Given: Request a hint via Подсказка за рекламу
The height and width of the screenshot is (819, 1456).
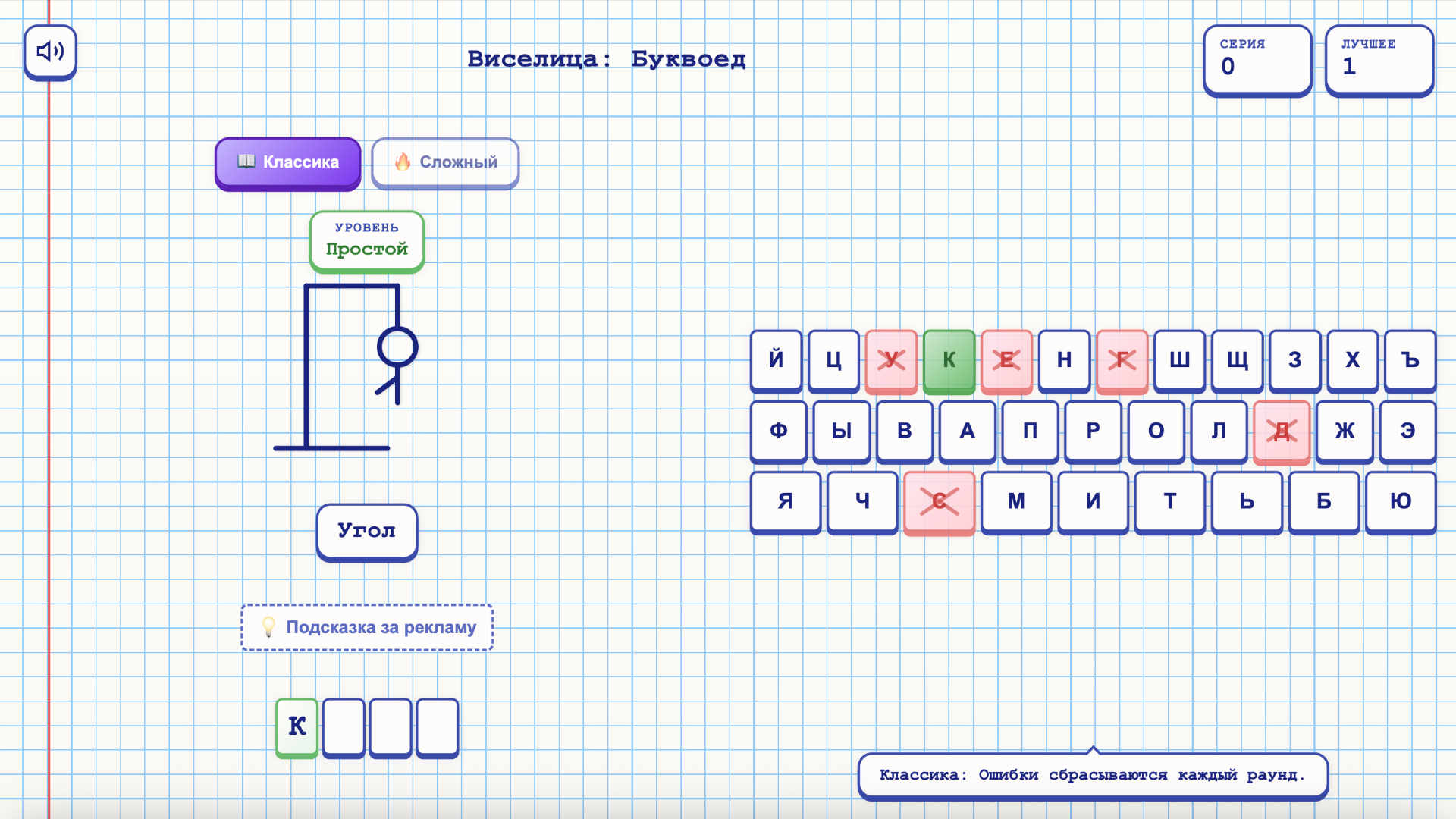Looking at the screenshot, I should pos(367,628).
